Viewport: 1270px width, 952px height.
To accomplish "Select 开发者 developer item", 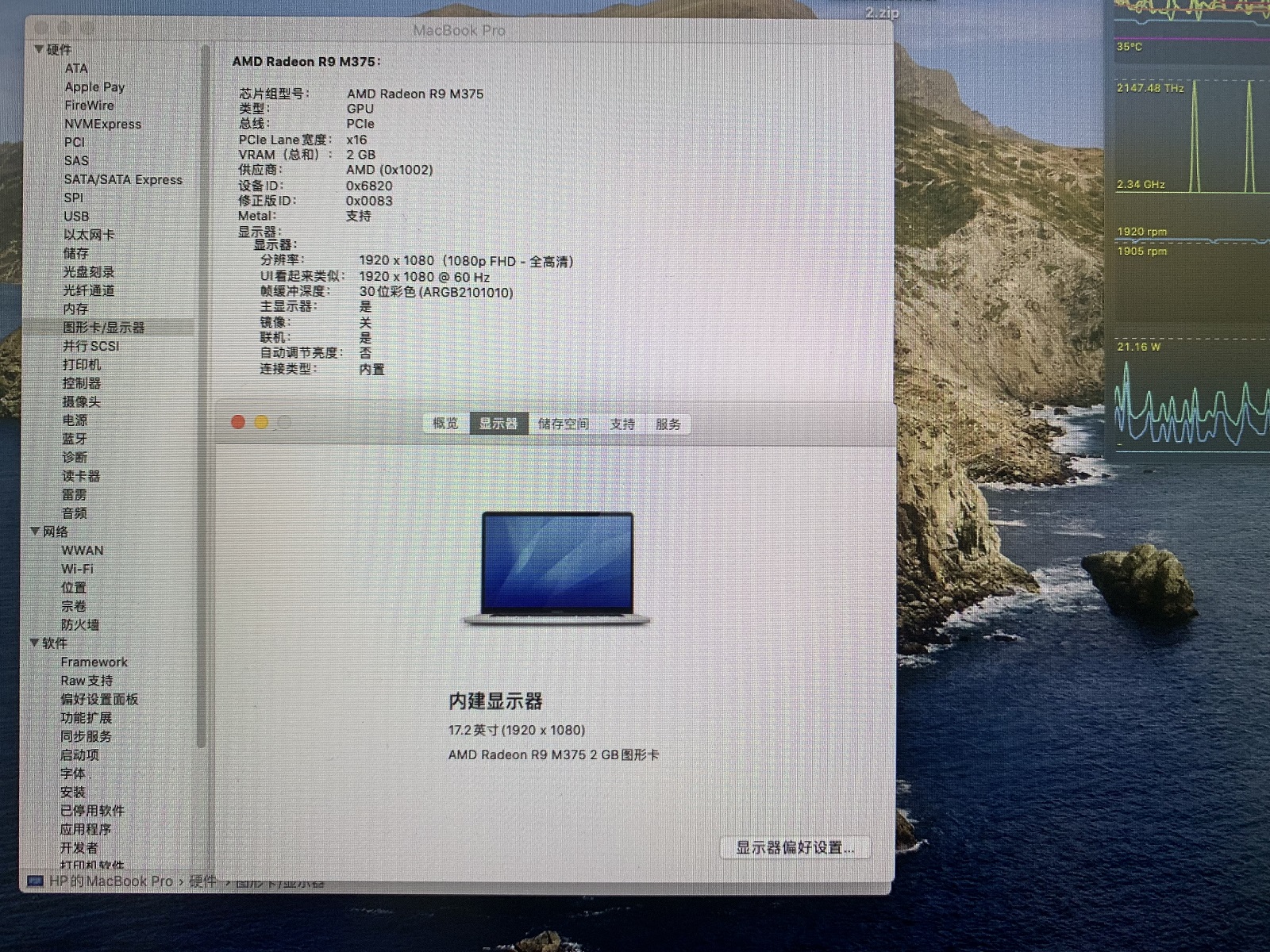I will pos(79,847).
